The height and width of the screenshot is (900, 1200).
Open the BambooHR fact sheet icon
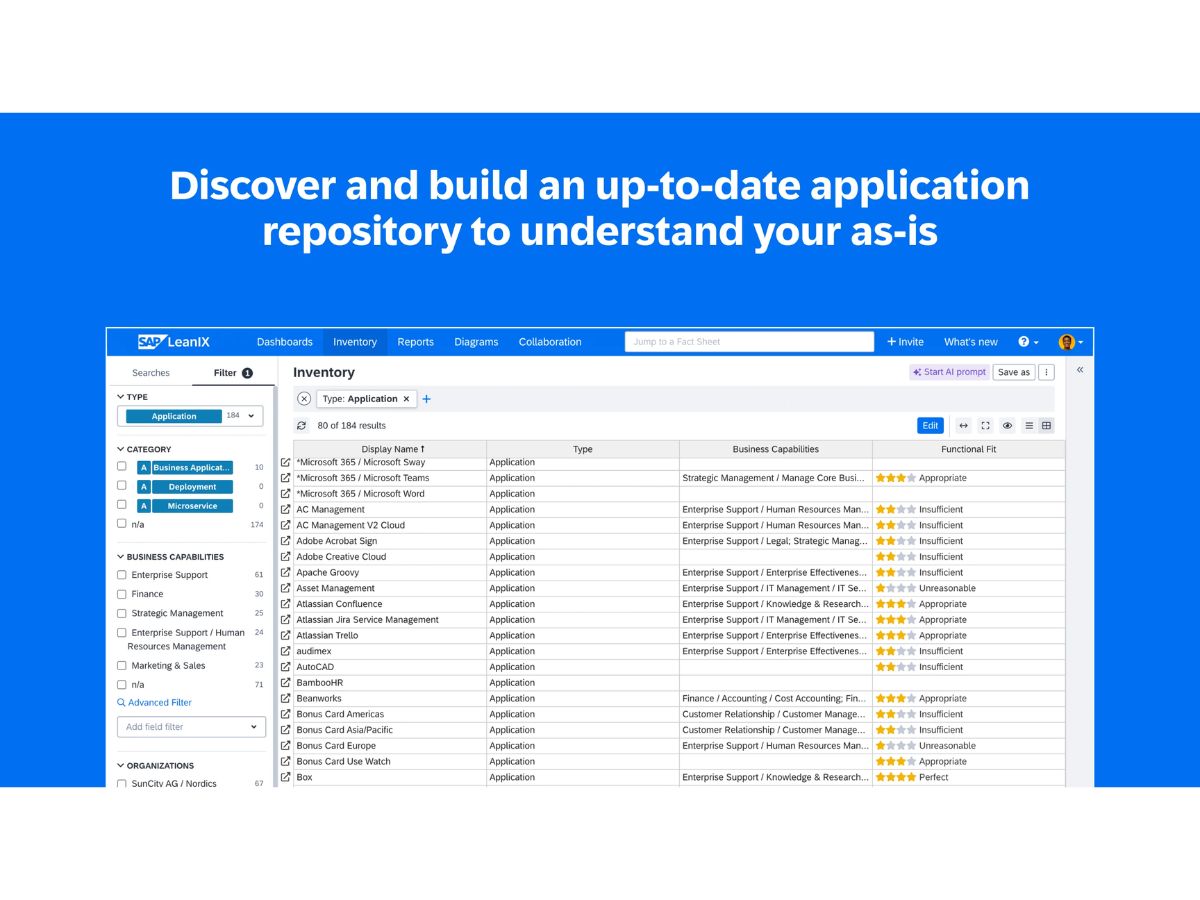[286, 683]
